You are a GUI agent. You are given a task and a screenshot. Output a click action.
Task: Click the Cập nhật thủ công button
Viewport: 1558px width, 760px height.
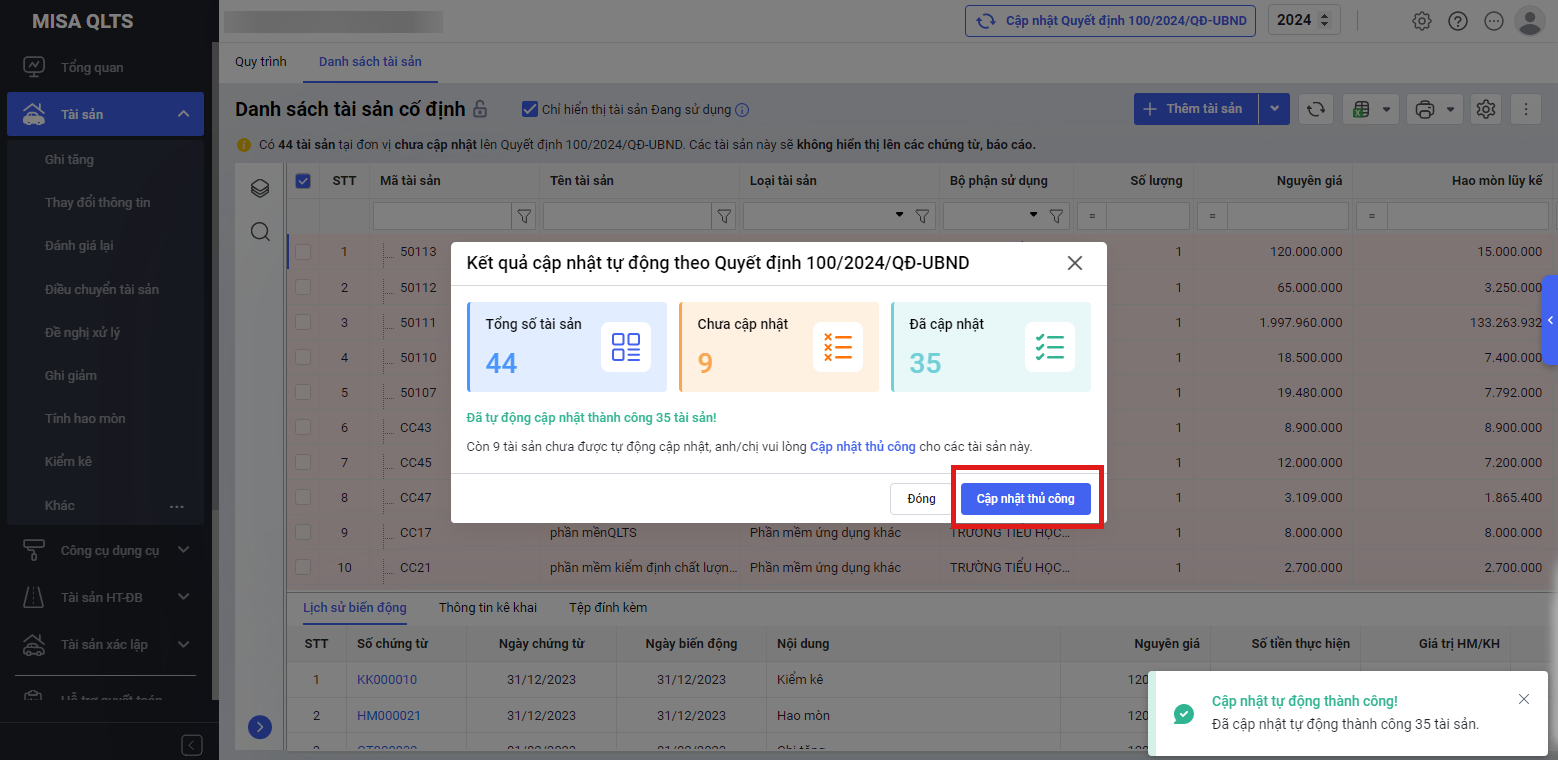(1025, 498)
